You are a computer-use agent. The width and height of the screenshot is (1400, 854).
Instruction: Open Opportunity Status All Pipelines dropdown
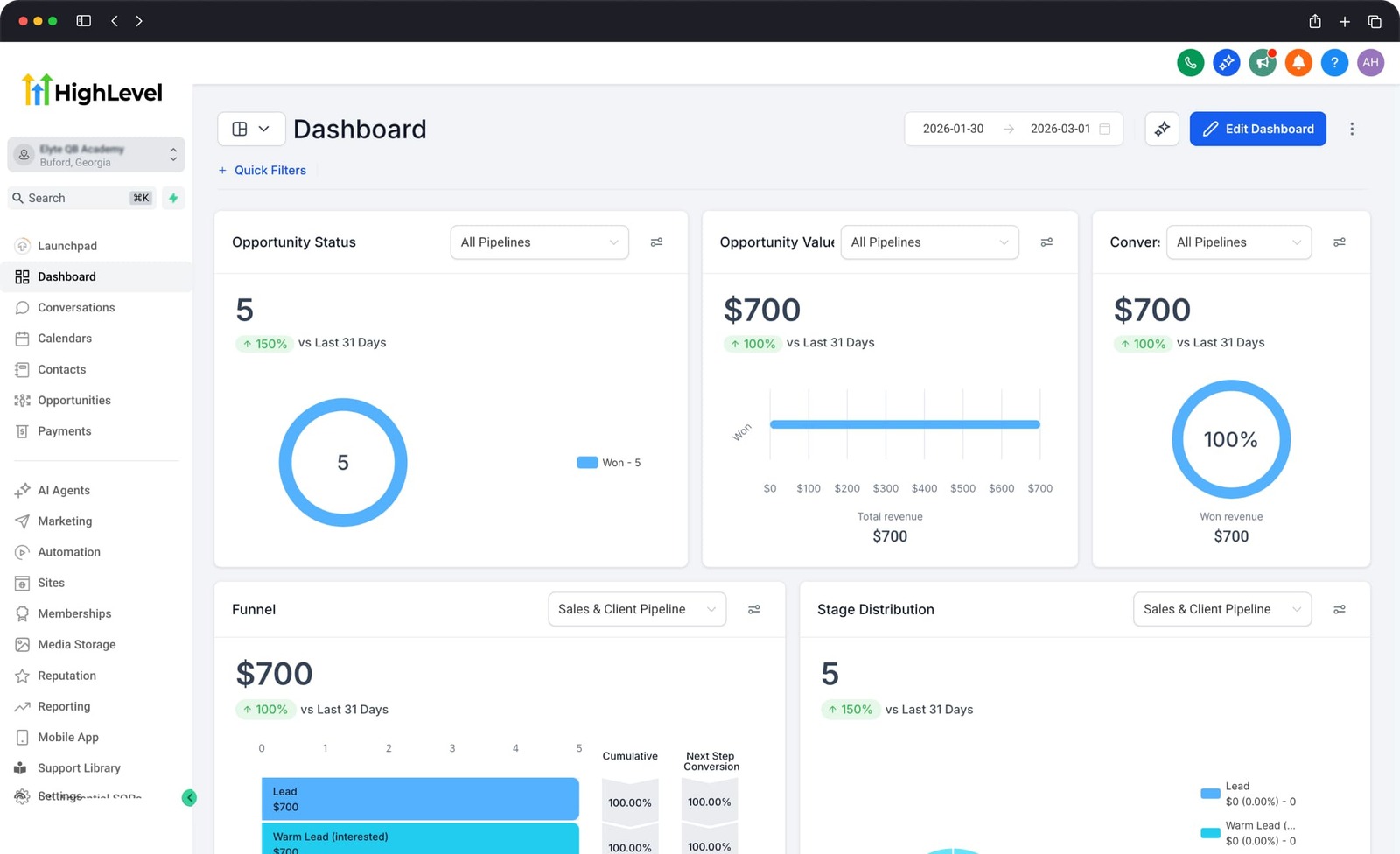[x=540, y=242]
